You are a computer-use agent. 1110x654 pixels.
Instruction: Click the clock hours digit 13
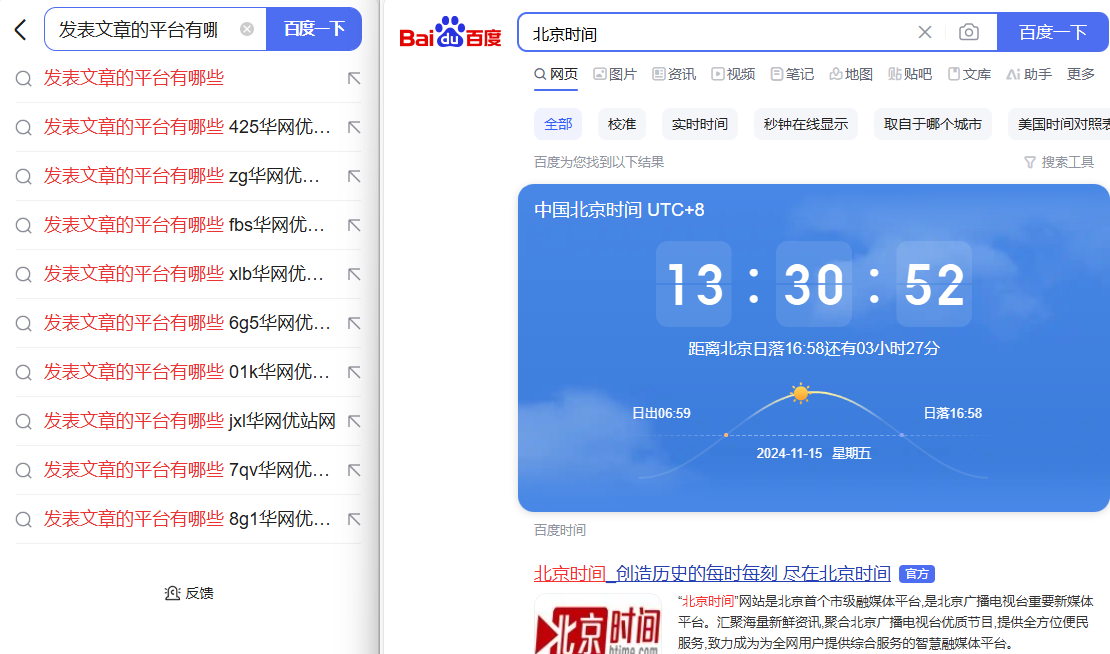[694, 285]
